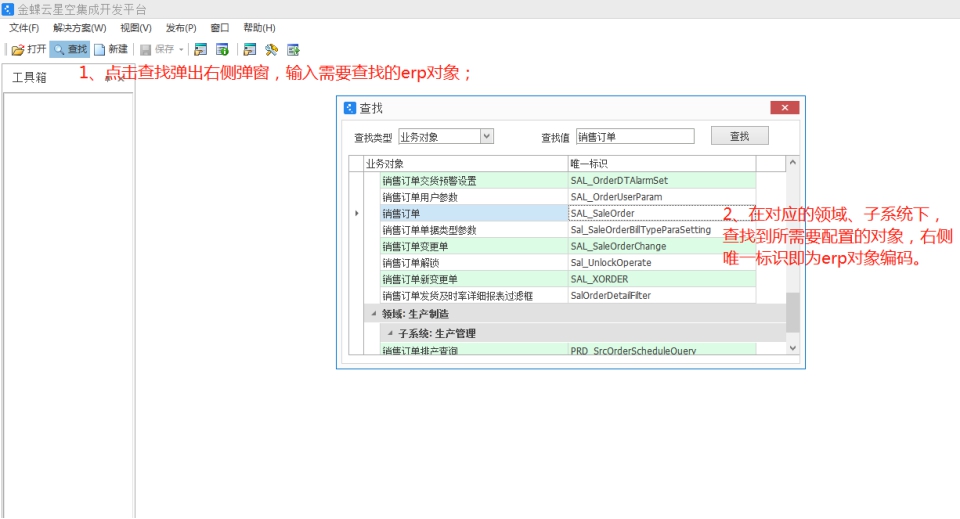Click the SalOrderDetailFilter identifier cell
Screen dimensions: 960x519
(662, 296)
